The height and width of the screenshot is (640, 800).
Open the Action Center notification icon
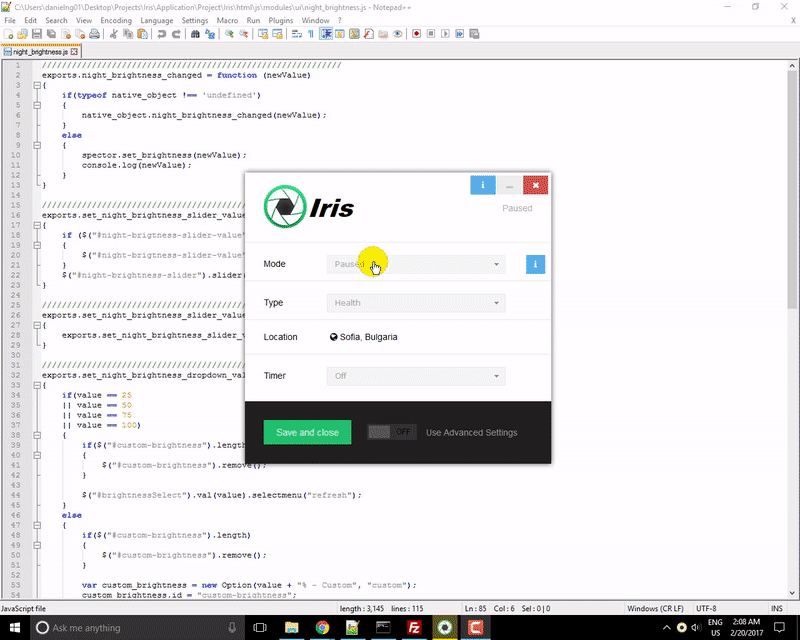tap(780, 628)
